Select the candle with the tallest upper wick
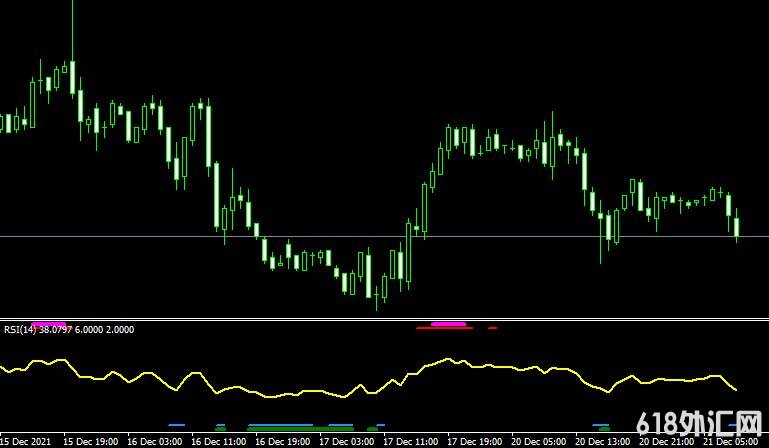This screenshot has width=769, height=448. [x=73, y=77]
